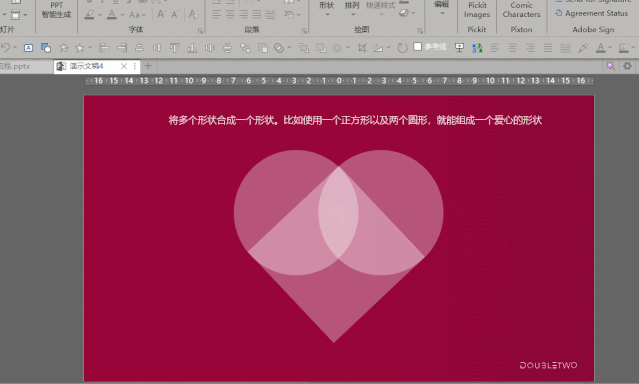Open the 绘图 drawing dialog launcher
Image resolution: width=639 pixels, height=384 pixels.
point(420,31)
